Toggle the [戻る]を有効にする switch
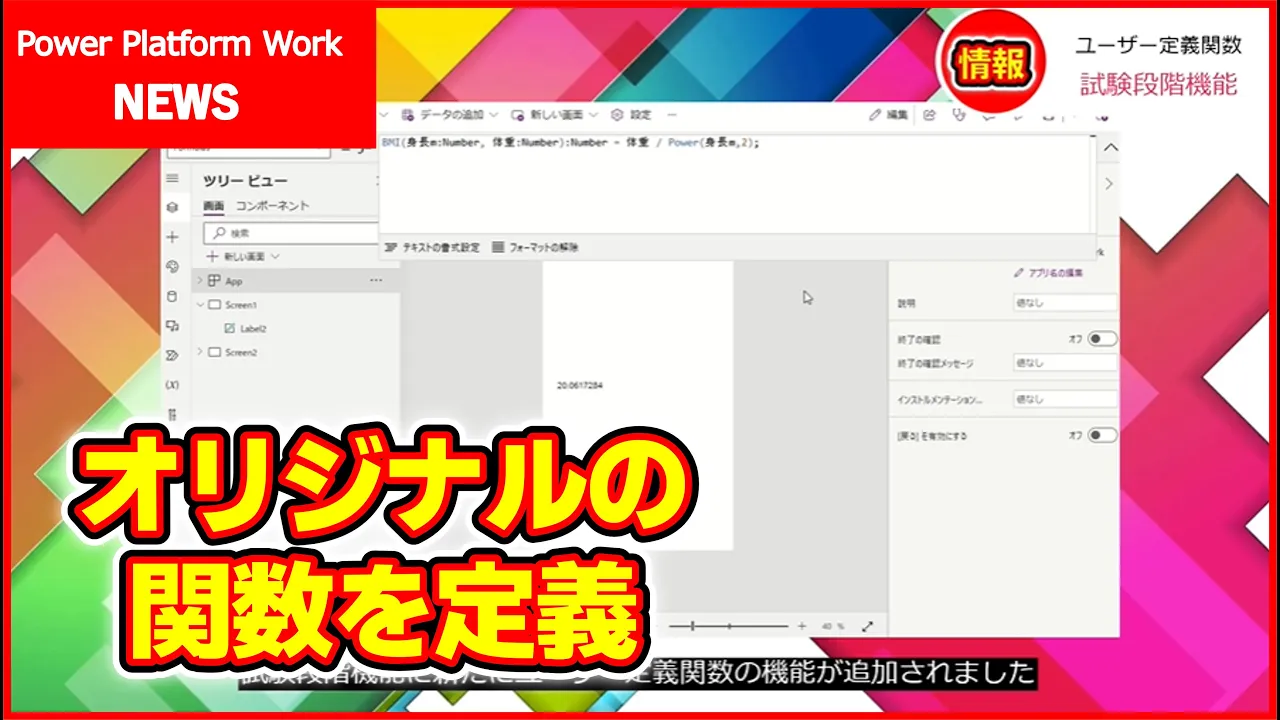This screenshot has width=1280, height=720. [1102, 435]
